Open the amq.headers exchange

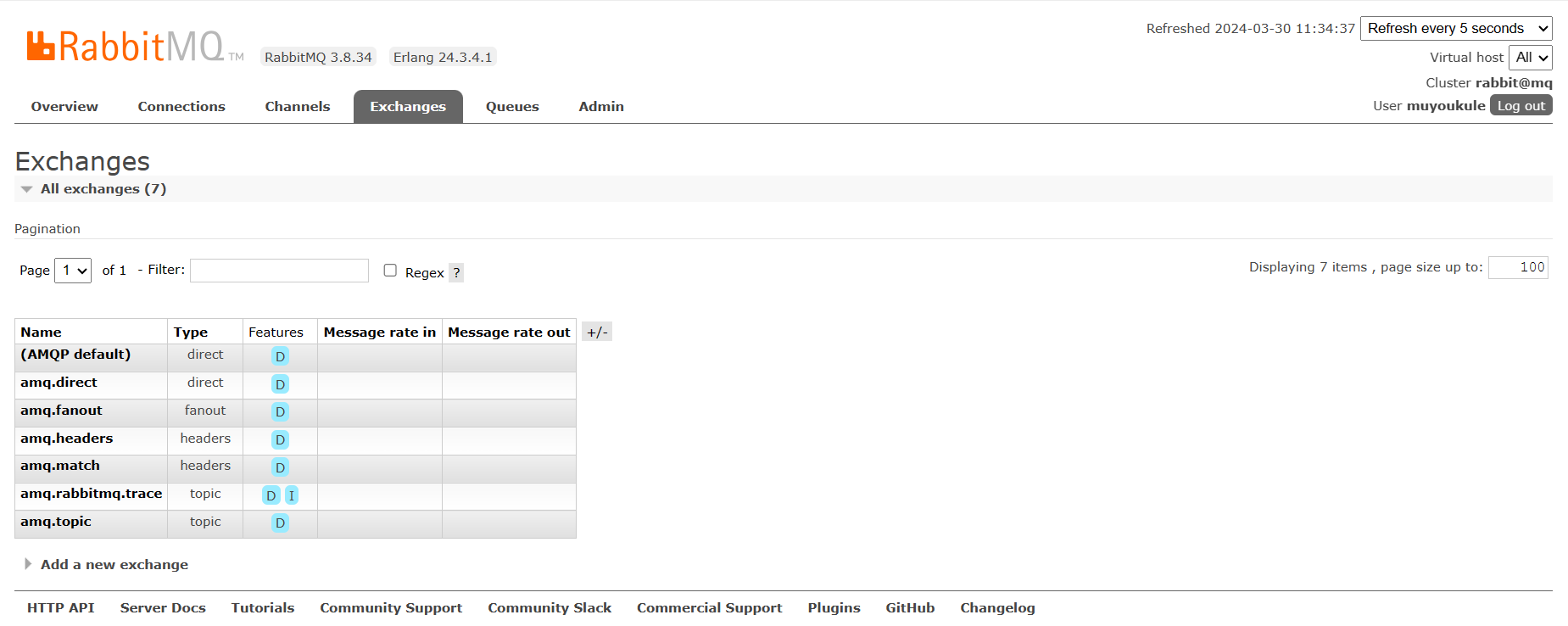[x=67, y=439]
